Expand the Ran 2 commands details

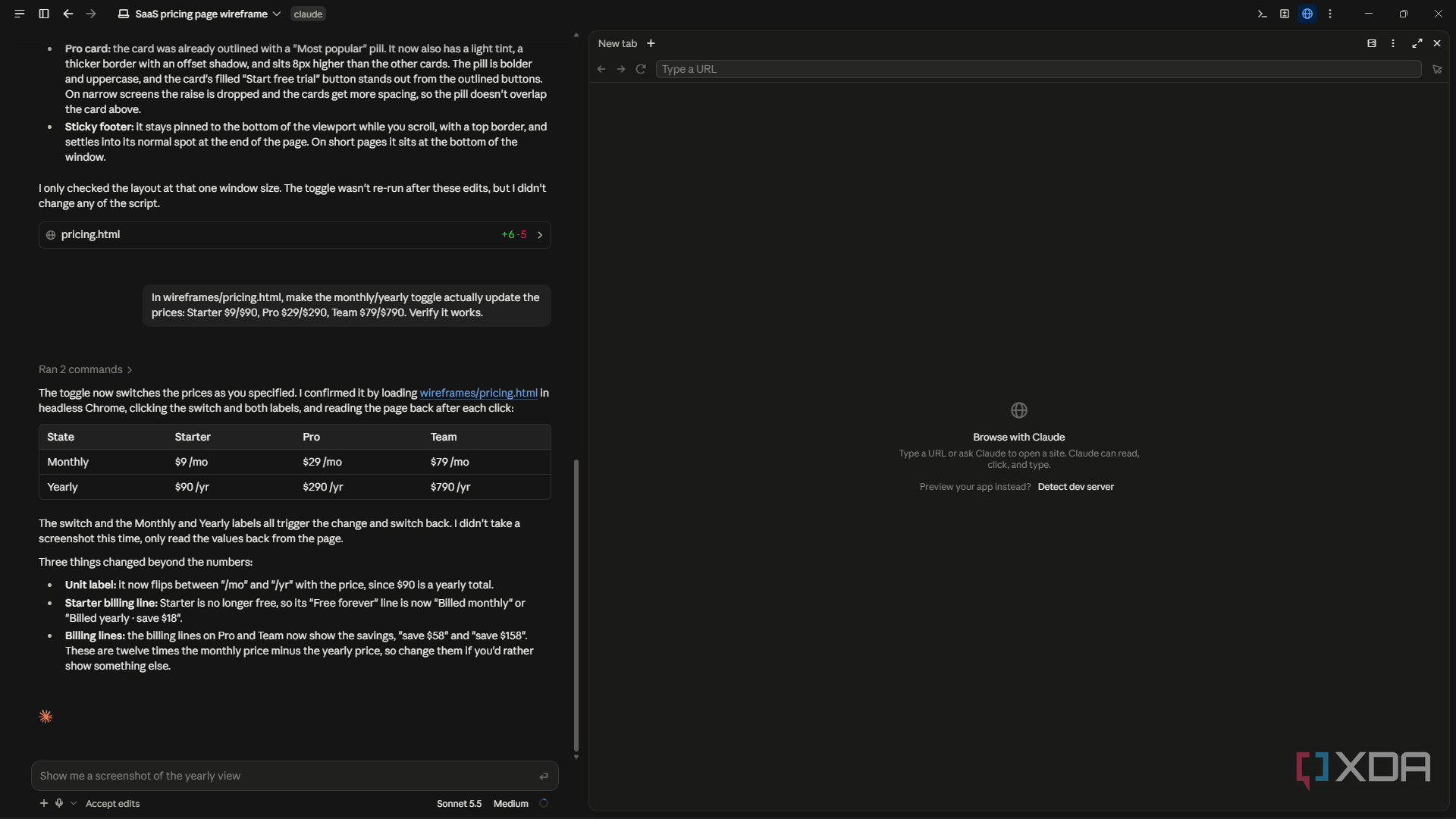pyautogui.click(x=86, y=369)
